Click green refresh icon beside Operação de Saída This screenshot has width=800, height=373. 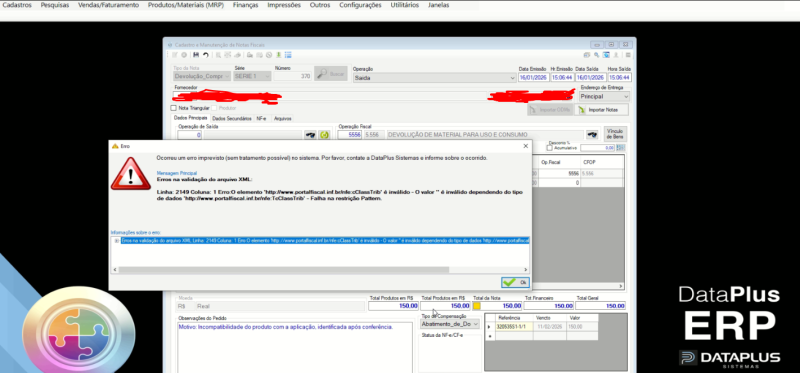click(x=324, y=135)
